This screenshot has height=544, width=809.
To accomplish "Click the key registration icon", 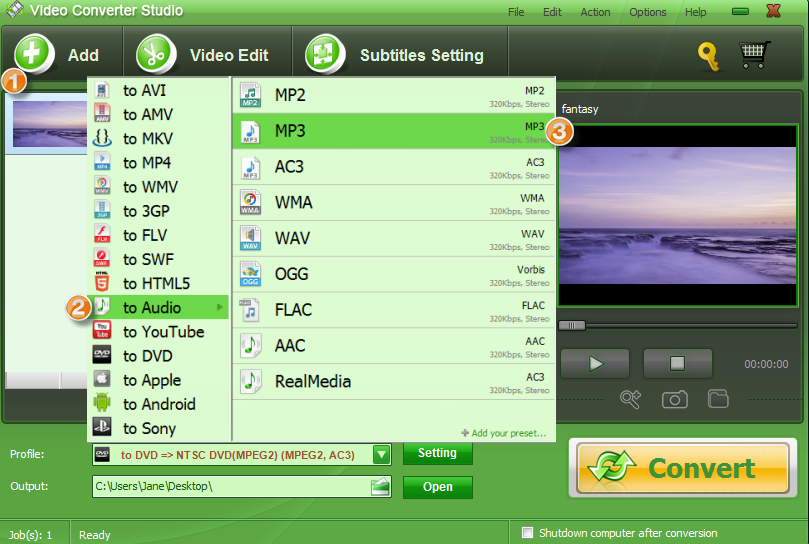I will pyautogui.click(x=709, y=56).
